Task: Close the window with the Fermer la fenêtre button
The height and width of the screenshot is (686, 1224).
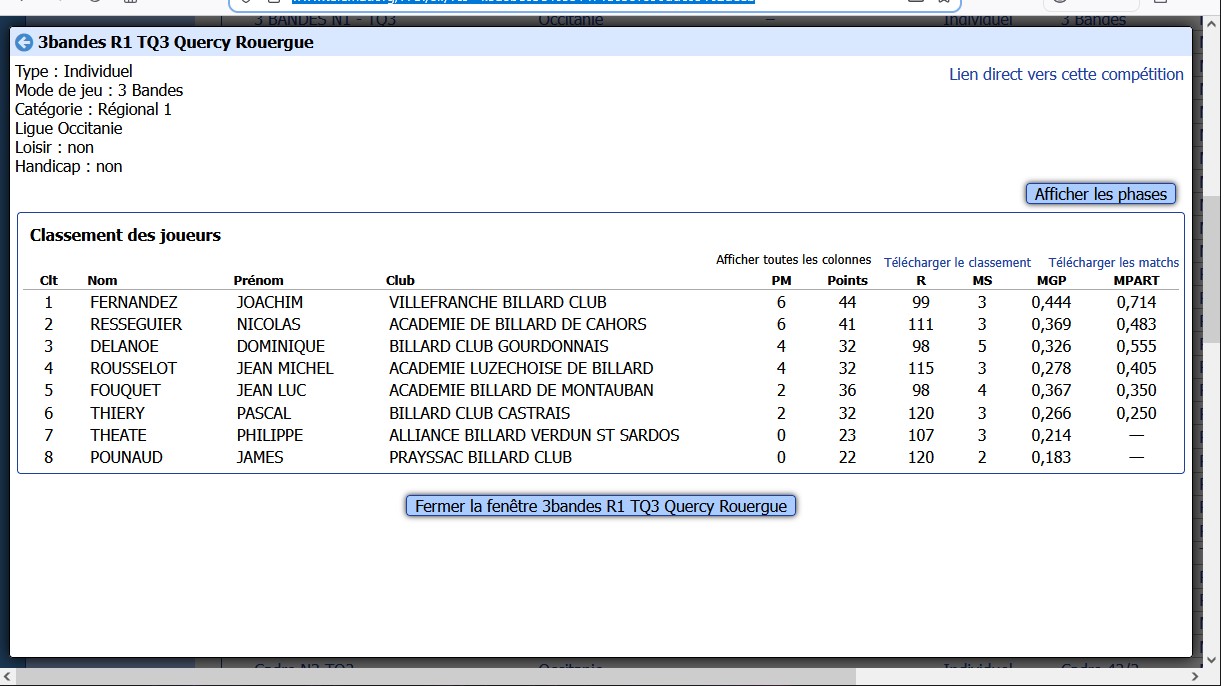Action: (x=600, y=506)
